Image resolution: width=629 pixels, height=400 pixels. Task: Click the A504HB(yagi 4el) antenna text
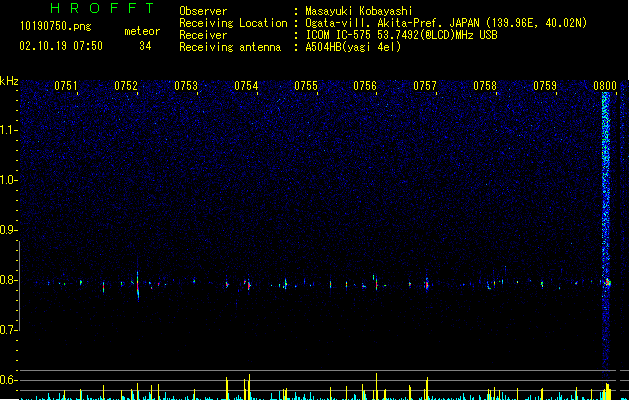[x=353, y=47]
